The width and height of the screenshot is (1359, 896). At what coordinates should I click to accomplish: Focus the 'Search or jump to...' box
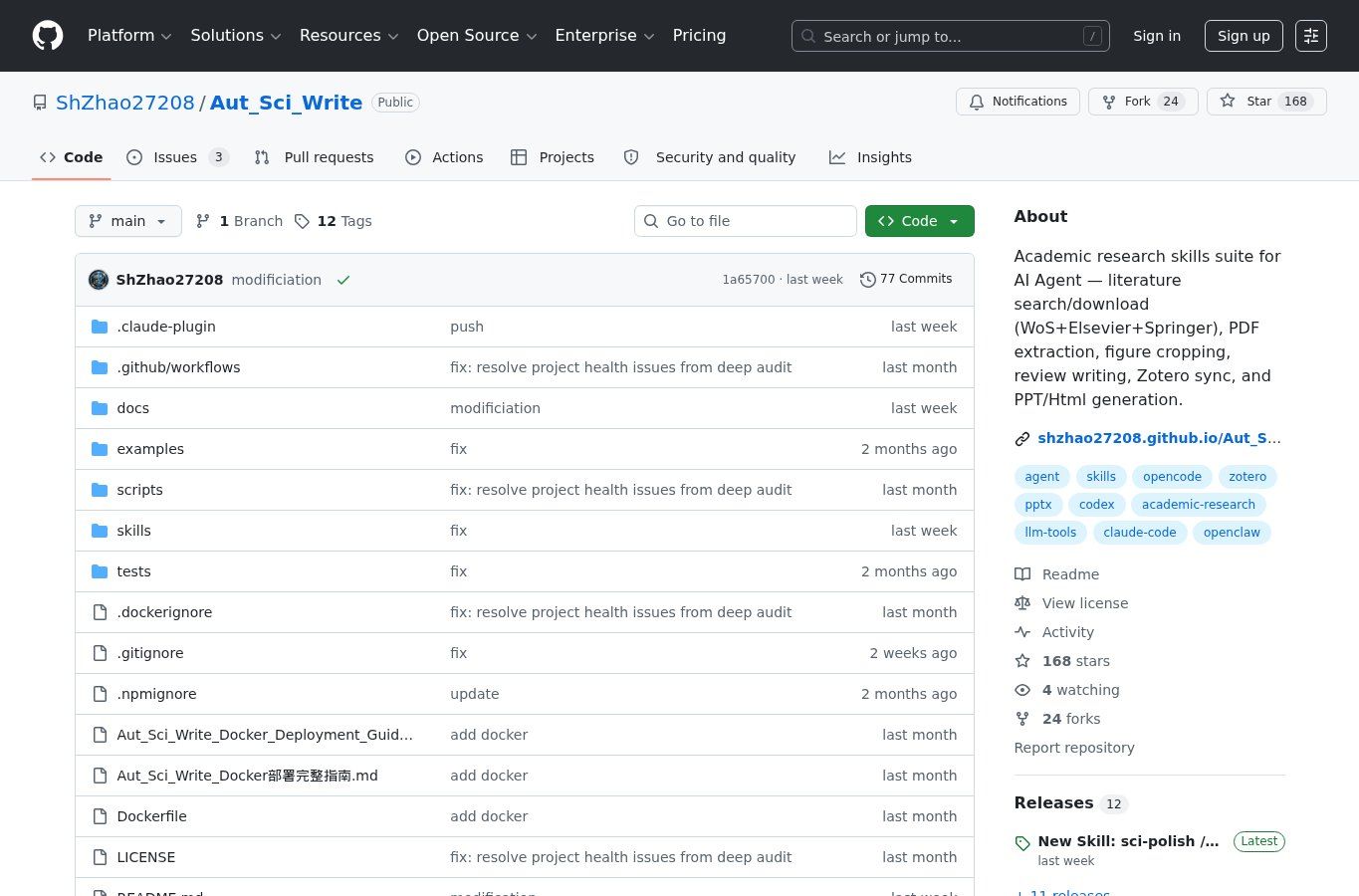tap(950, 36)
